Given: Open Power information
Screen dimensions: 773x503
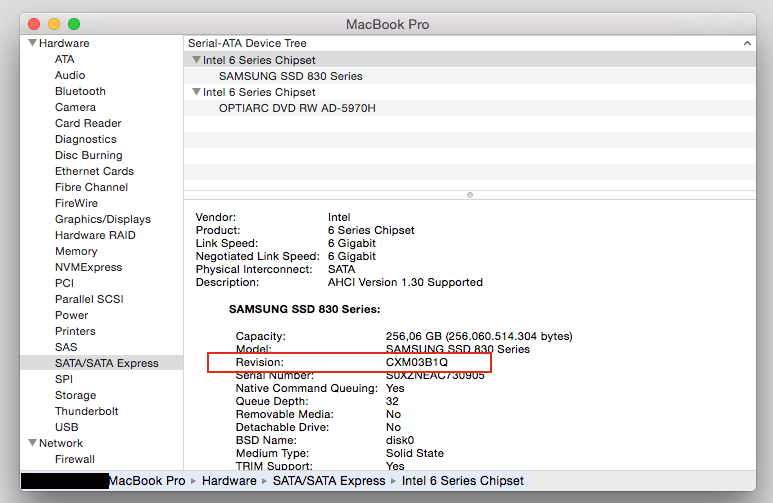Looking at the screenshot, I should [x=71, y=315].
